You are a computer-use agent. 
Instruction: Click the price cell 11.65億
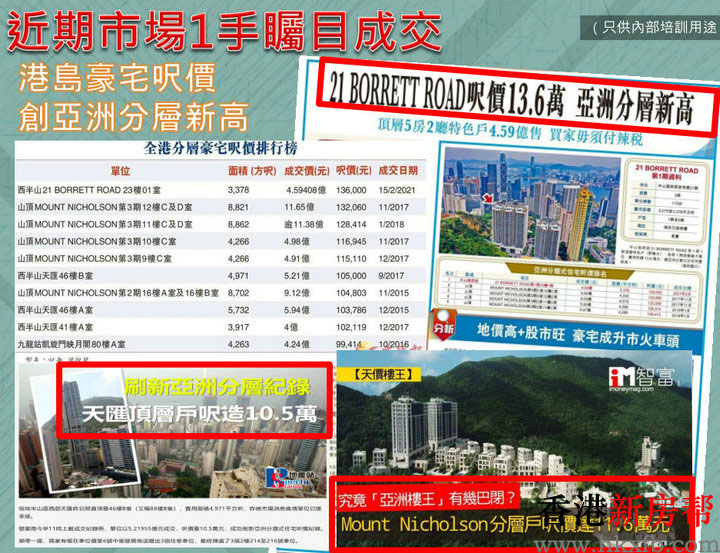click(x=299, y=208)
